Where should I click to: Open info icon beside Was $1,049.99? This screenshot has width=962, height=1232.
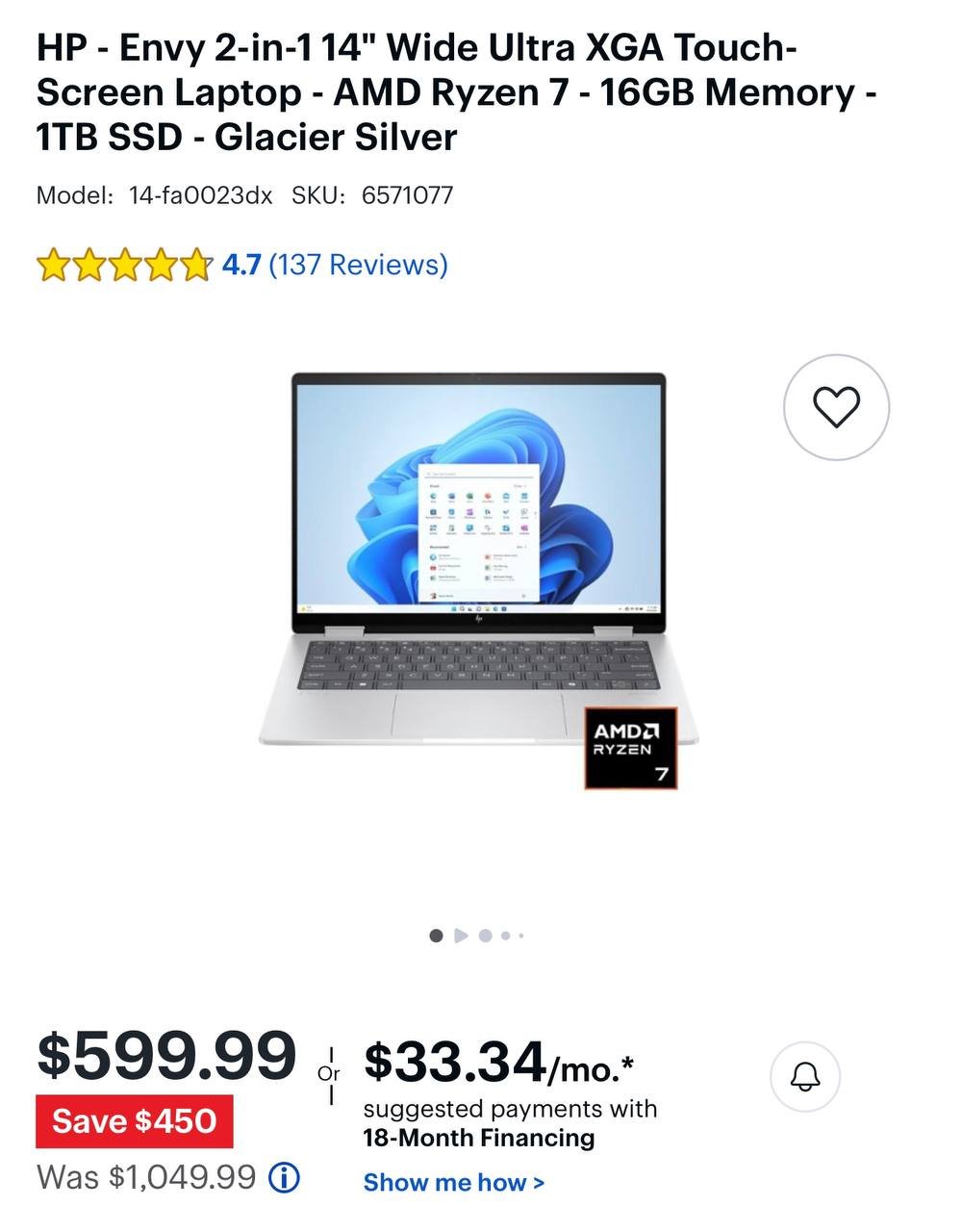point(284,1177)
